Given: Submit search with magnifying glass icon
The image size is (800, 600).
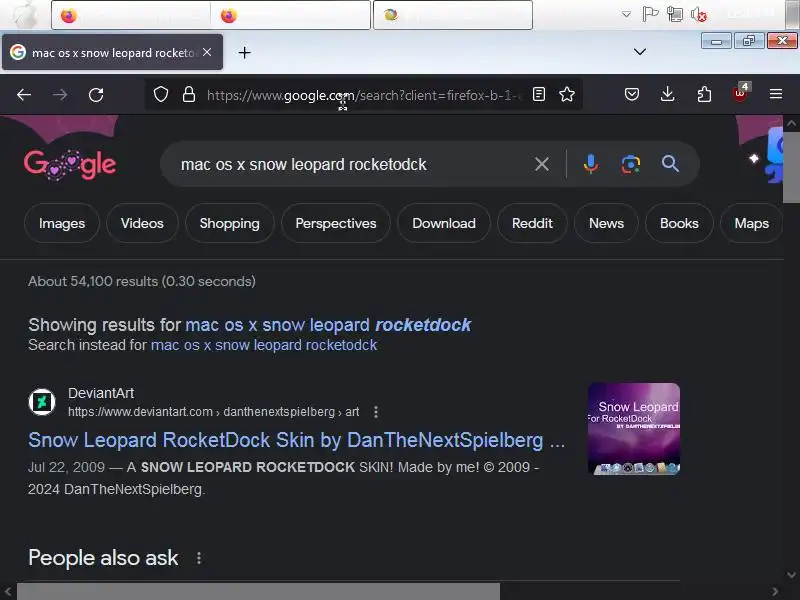Looking at the screenshot, I should pos(670,164).
